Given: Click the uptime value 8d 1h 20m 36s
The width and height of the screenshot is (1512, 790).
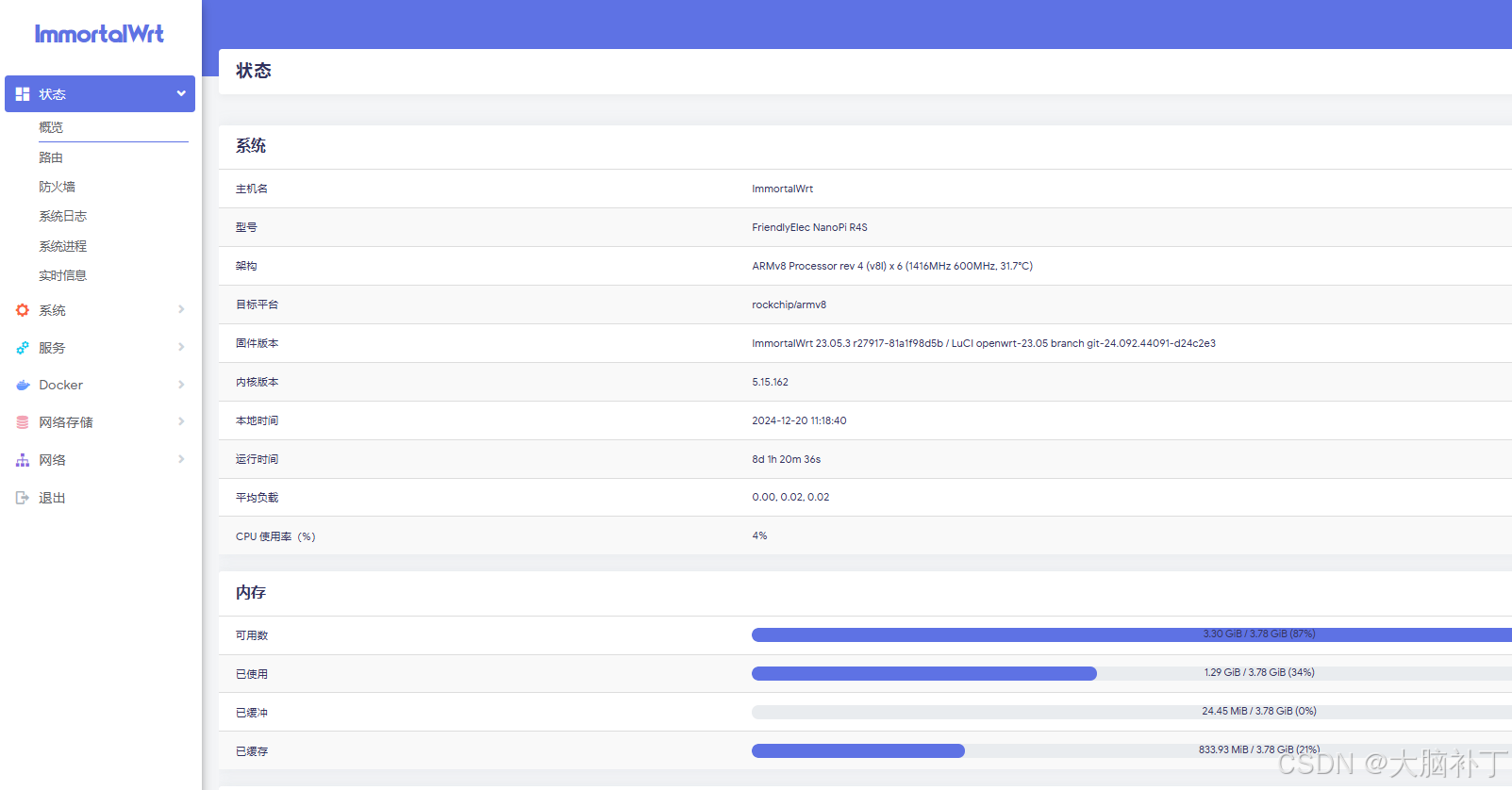Looking at the screenshot, I should [x=786, y=459].
